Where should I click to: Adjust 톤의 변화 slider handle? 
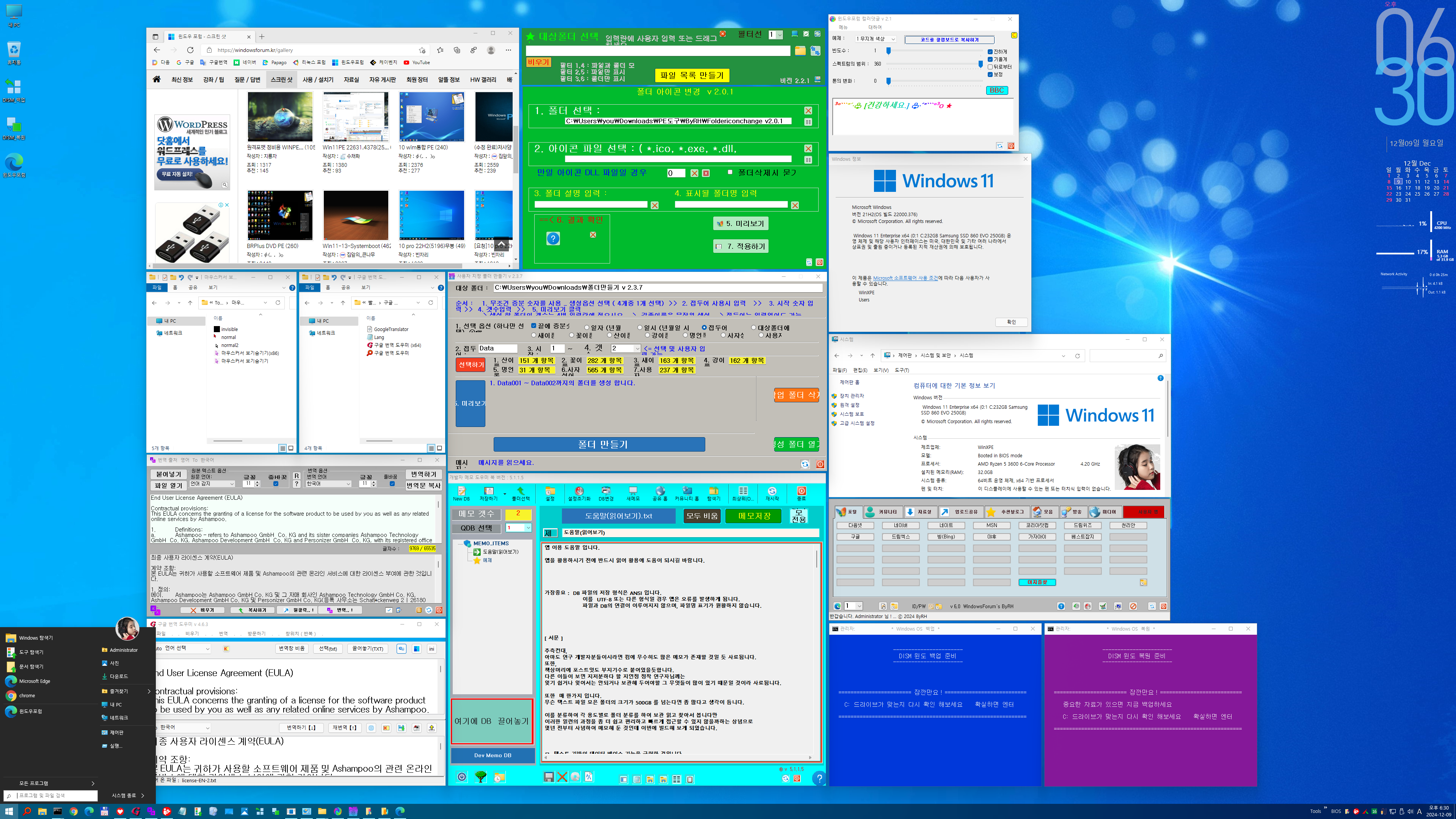(x=888, y=81)
